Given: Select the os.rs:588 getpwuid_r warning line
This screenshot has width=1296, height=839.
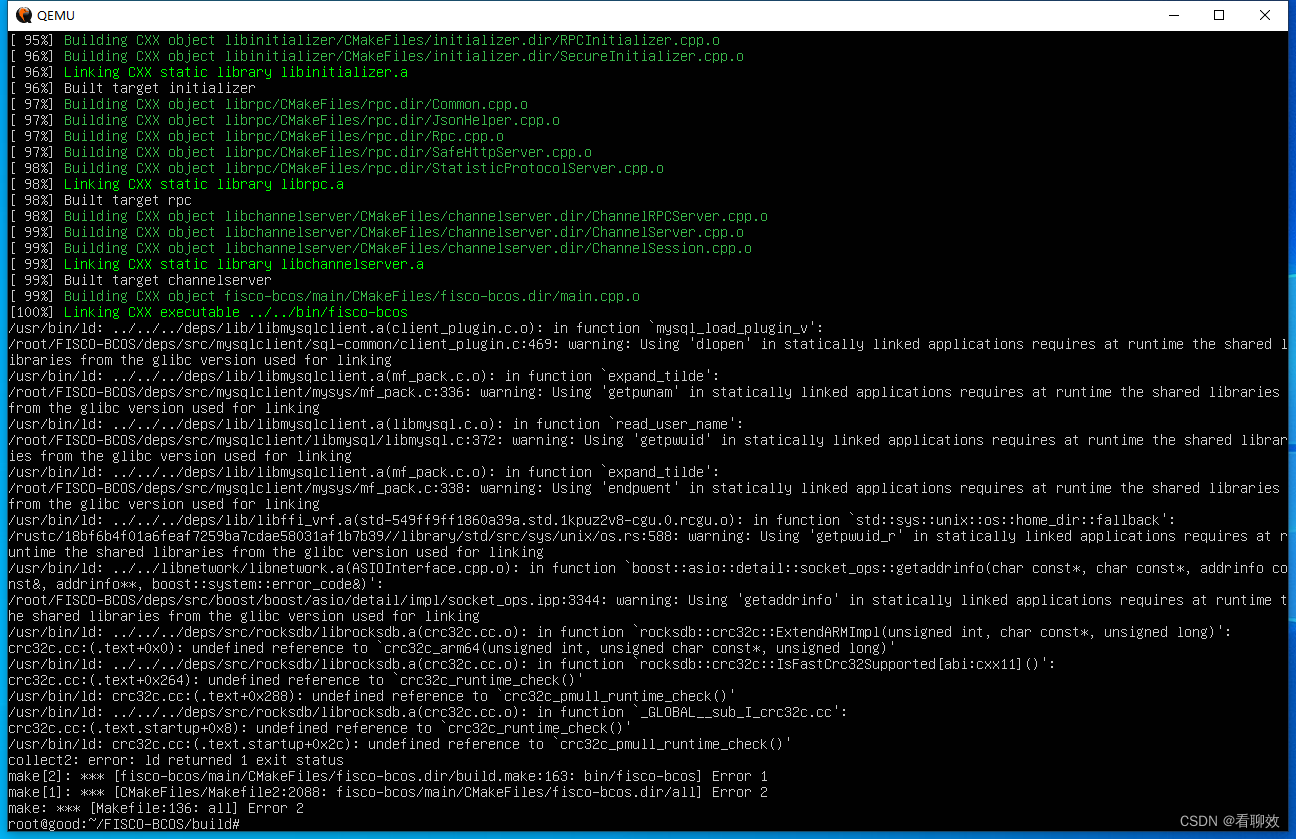Looking at the screenshot, I should 648,544.
